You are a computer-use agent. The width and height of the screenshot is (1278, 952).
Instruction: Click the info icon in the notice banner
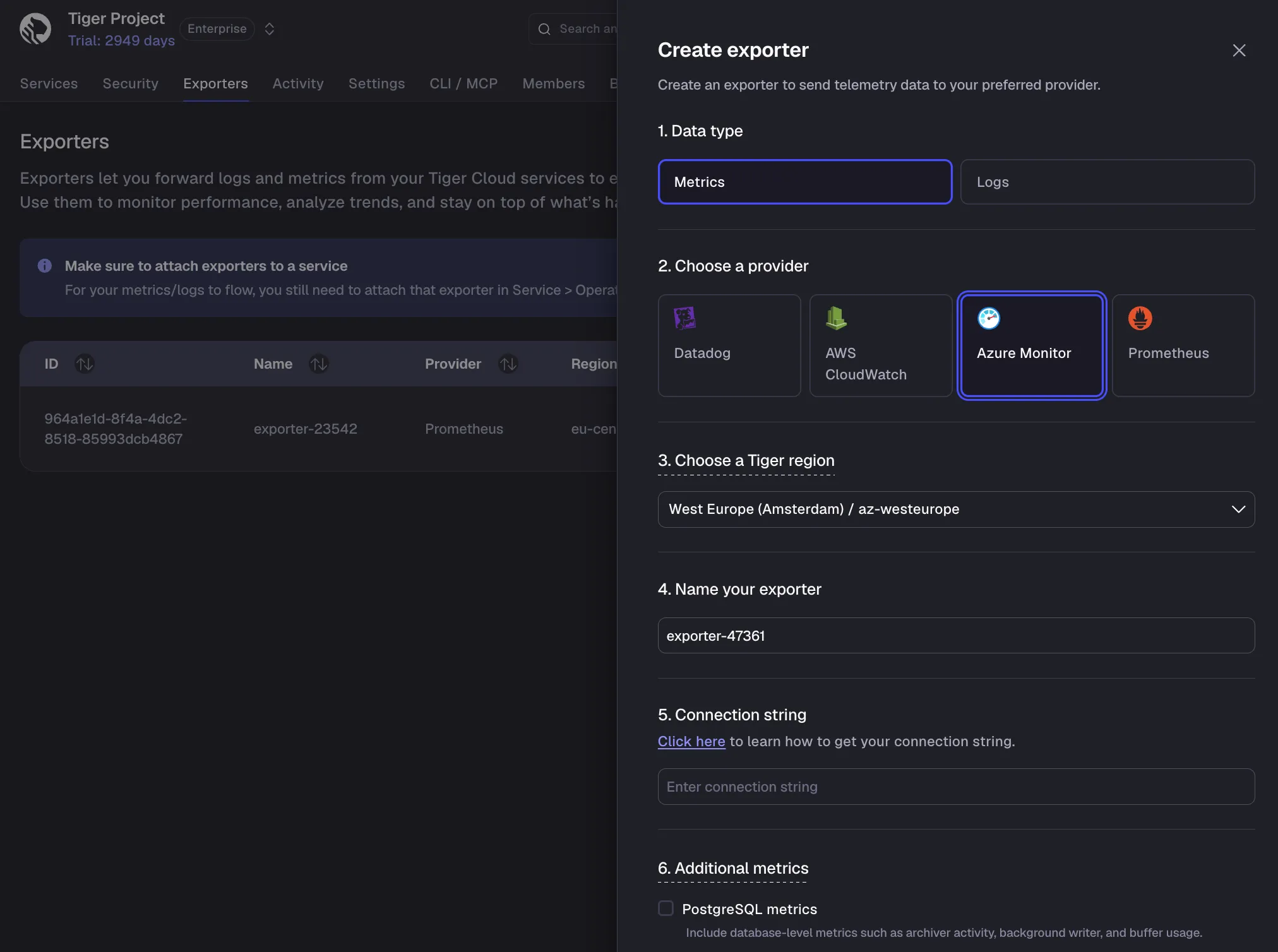(x=45, y=266)
